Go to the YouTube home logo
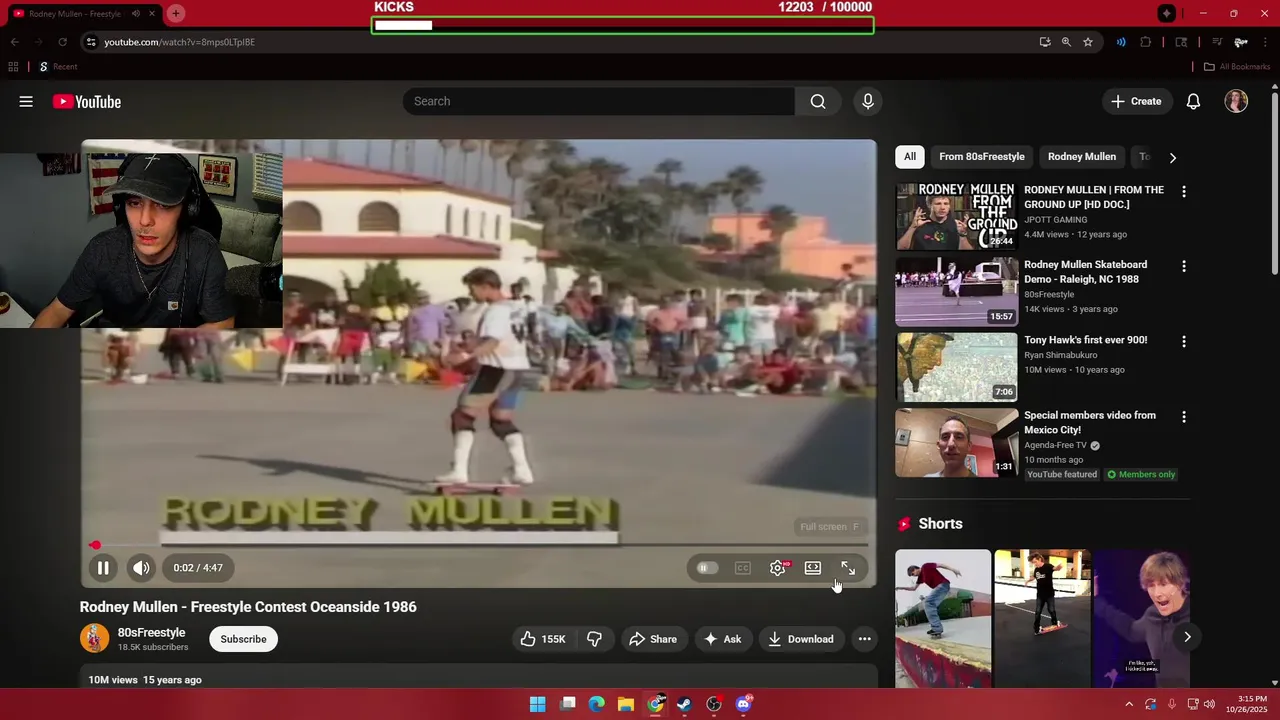The image size is (1280, 720). pyautogui.click(x=87, y=101)
